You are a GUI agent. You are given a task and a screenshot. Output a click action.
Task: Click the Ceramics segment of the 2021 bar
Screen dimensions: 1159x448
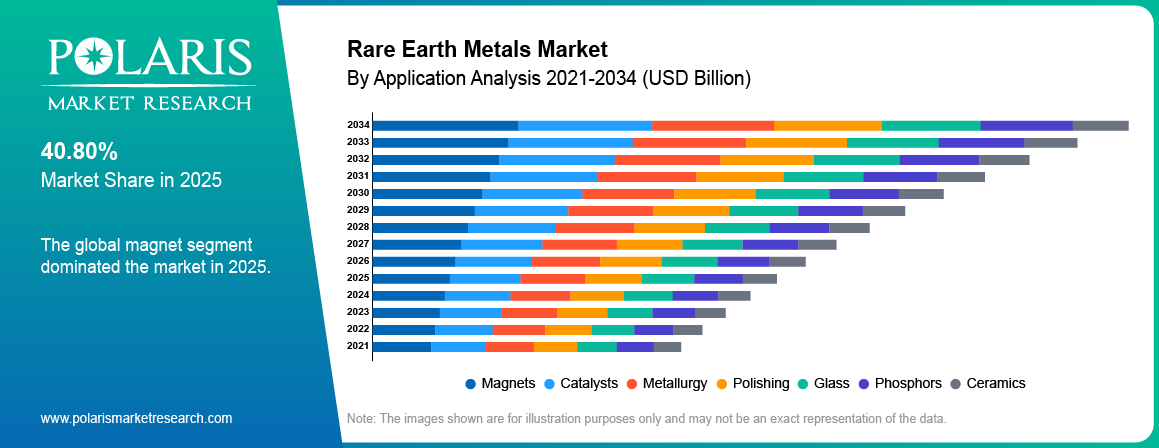(667, 347)
